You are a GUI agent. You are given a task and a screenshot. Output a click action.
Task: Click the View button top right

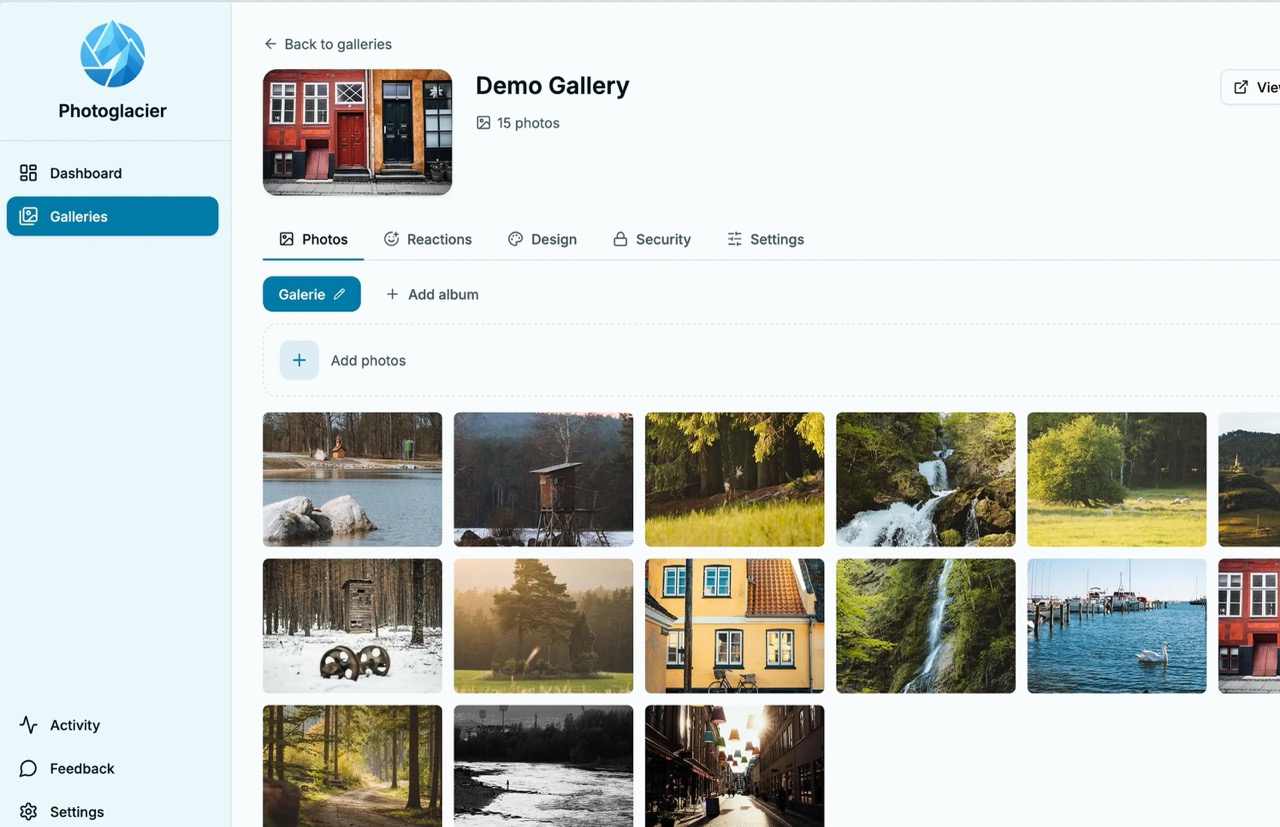point(1258,87)
